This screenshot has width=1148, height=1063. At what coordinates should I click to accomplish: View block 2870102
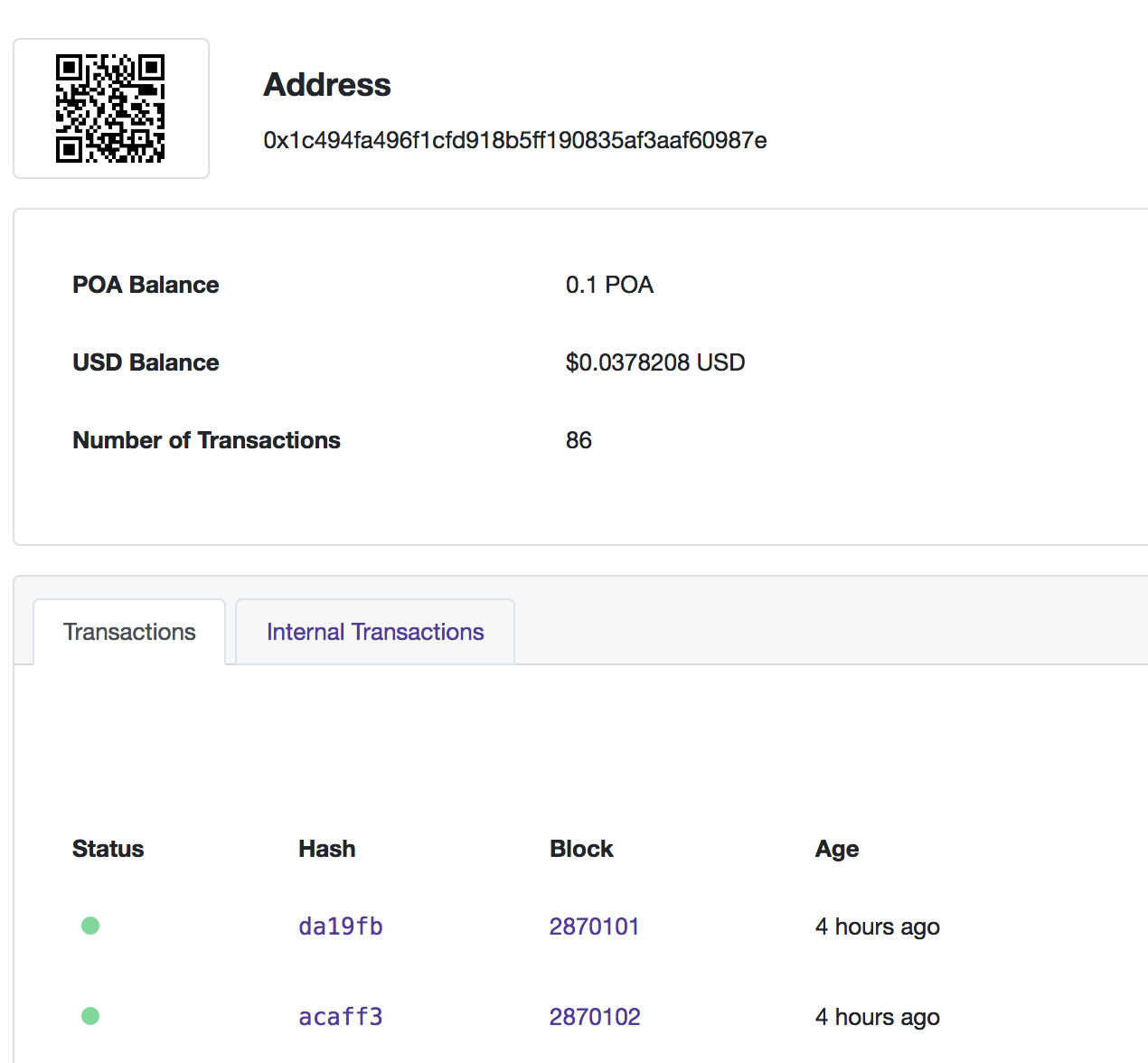click(x=595, y=1017)
